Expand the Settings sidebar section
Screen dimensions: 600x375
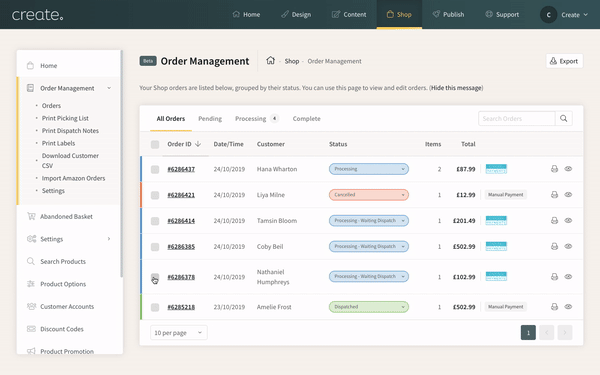pos(109,239)
